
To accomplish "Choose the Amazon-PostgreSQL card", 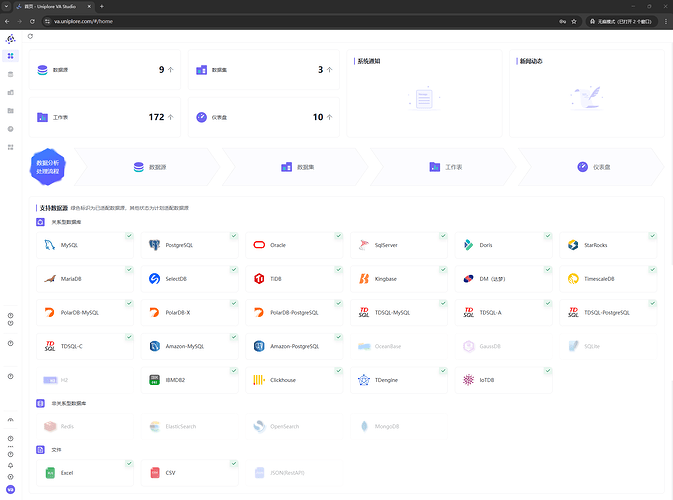I will pos(294,346).
